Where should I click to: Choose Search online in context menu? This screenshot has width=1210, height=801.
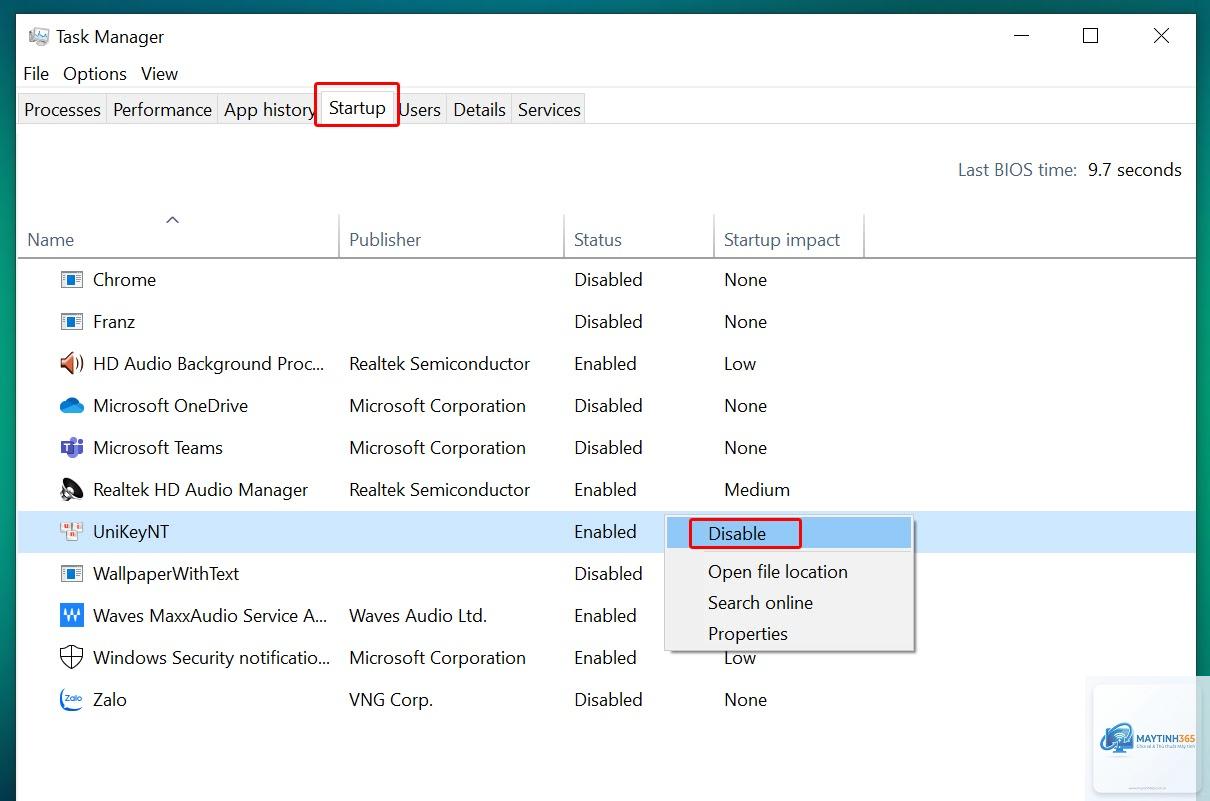[x=790, y=603]
